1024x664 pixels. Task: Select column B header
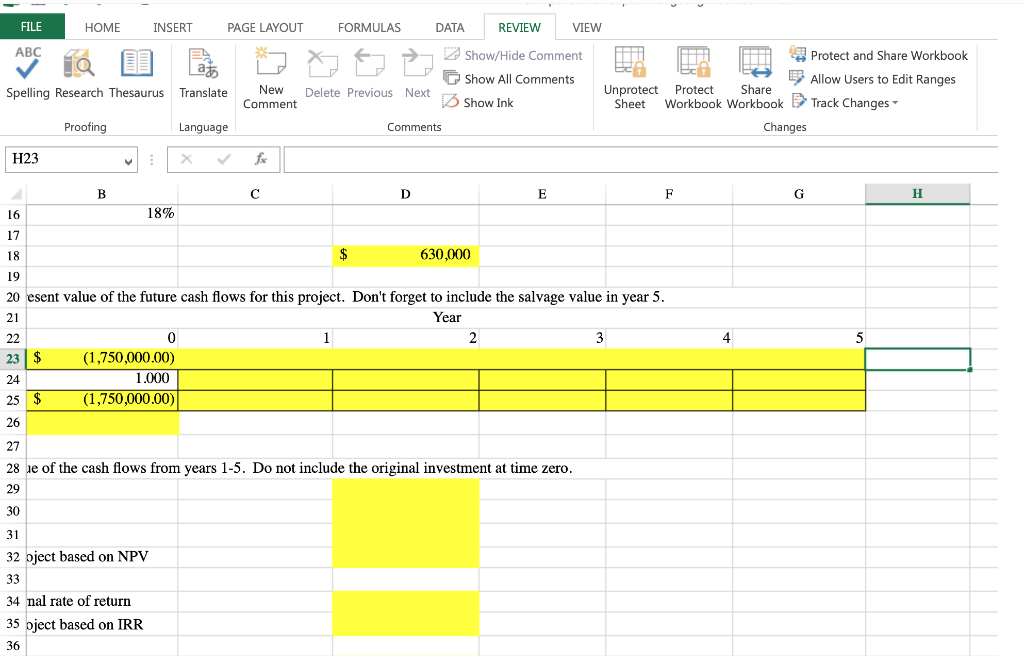tap(102, 194)
